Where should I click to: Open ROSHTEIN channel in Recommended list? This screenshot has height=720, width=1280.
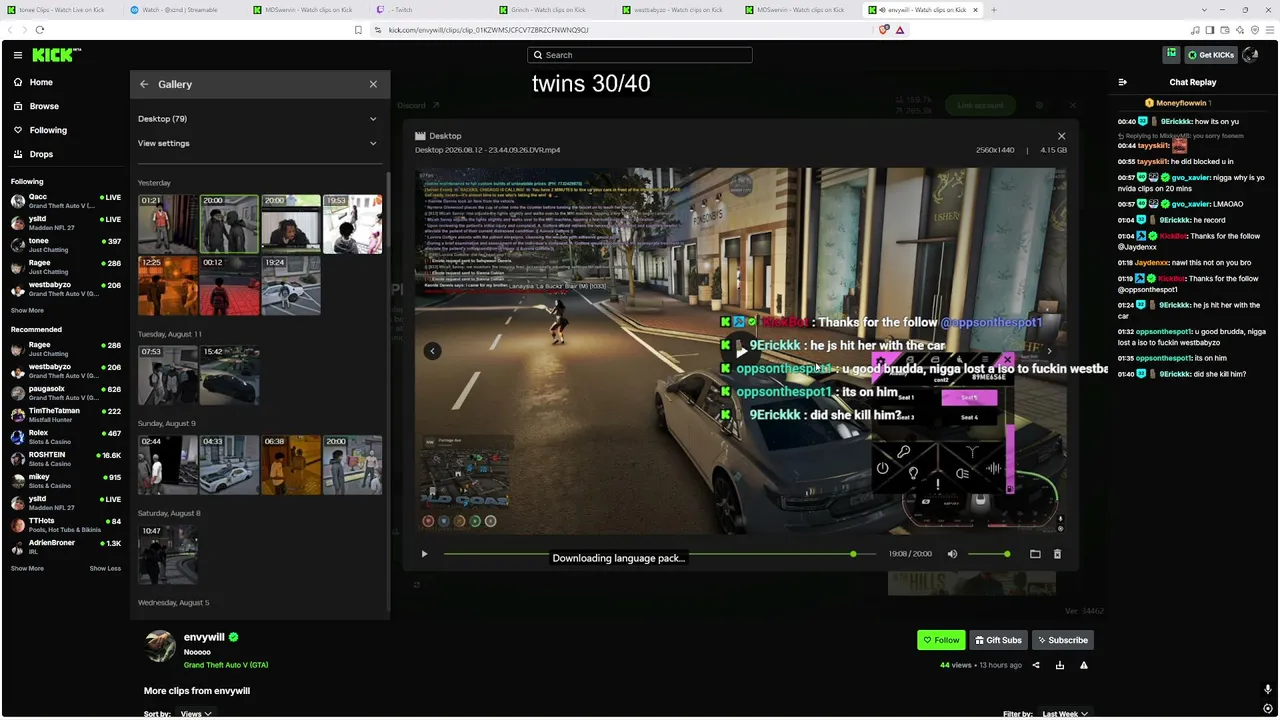pyautogui.click(x=65, y=458)
